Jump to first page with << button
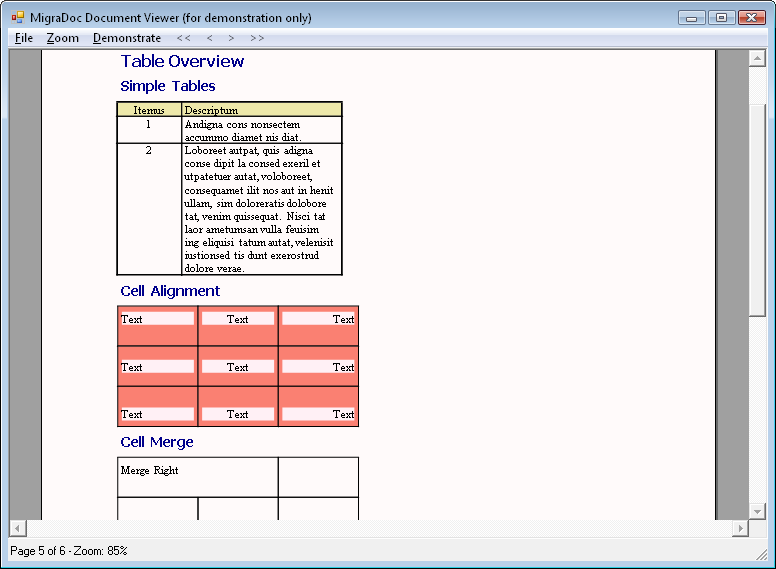This screenshot has width=776, height=569. pos(183,38)
